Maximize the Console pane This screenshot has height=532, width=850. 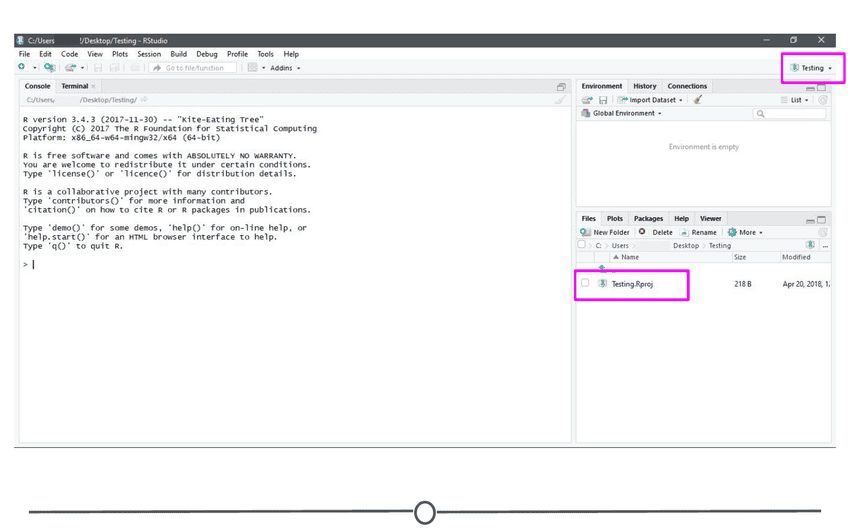[561, 87]
